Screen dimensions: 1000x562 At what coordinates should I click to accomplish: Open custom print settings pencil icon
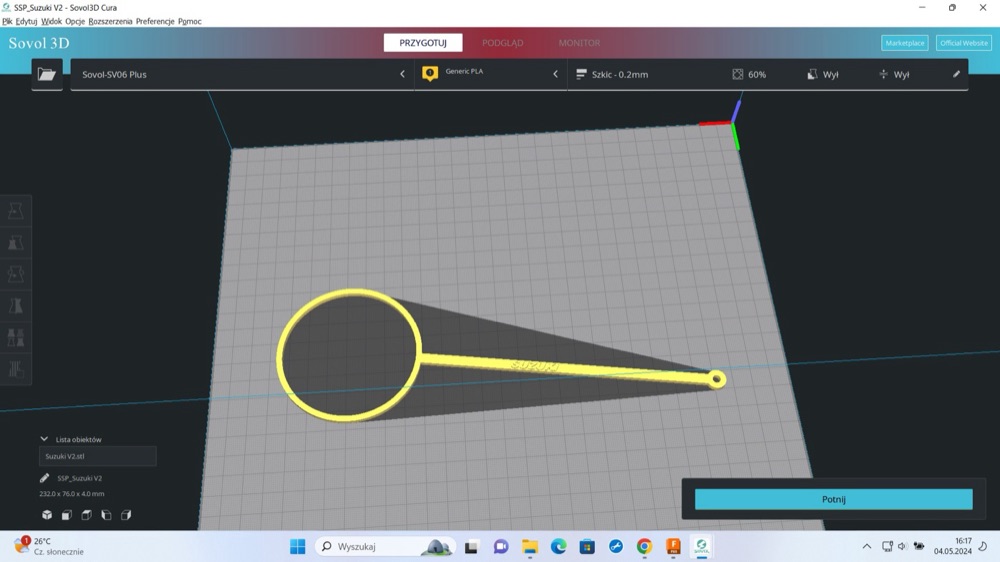[956, 74]
